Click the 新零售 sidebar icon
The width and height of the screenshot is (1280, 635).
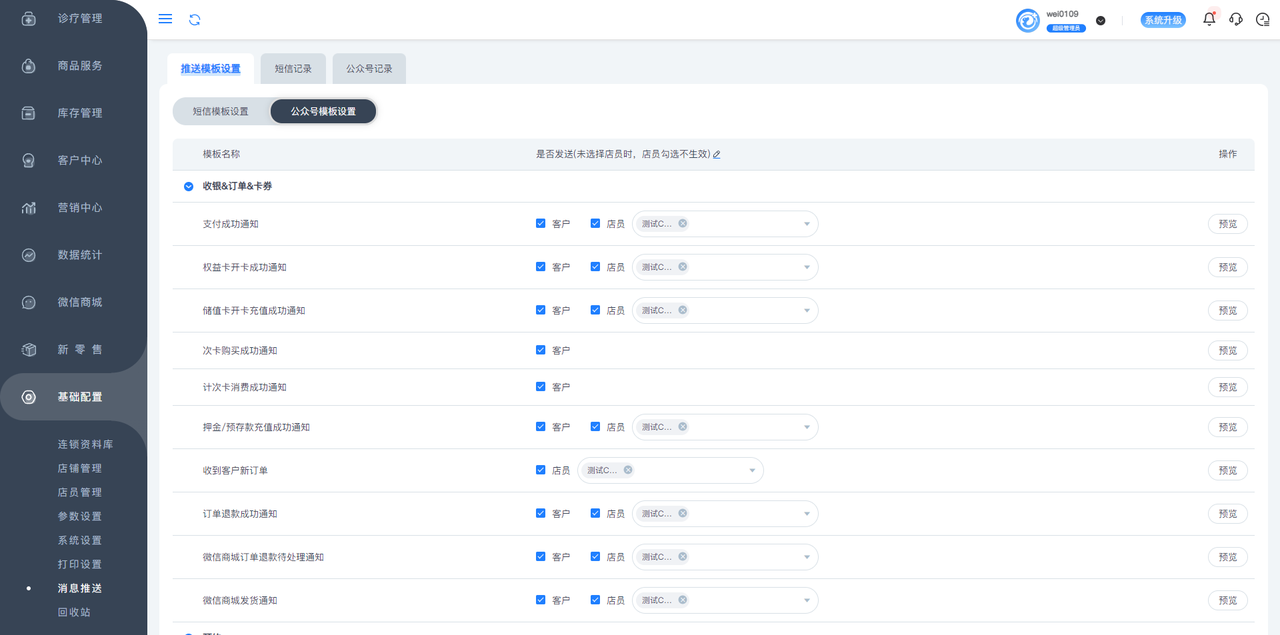click(x=29, y=350)
